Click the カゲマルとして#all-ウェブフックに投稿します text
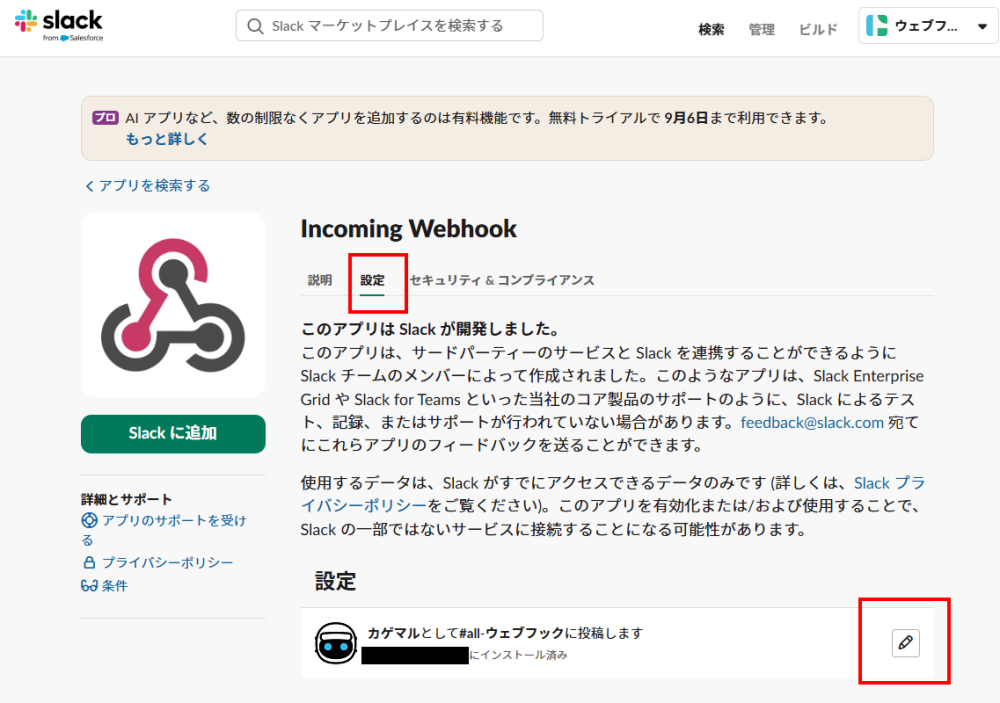1000x703 pixels. click(505, 633)
